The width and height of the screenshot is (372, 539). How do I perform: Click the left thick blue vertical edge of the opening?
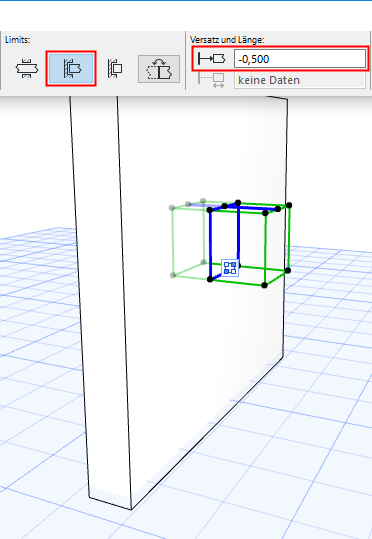point(210,244)
